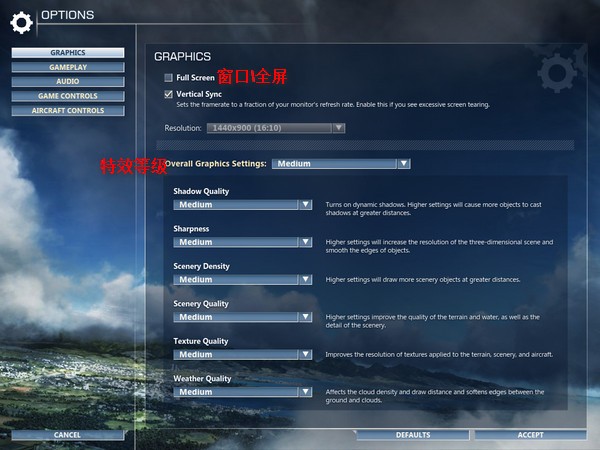
Task: Confirm changes with the Accept button
Action: [530, 435]
